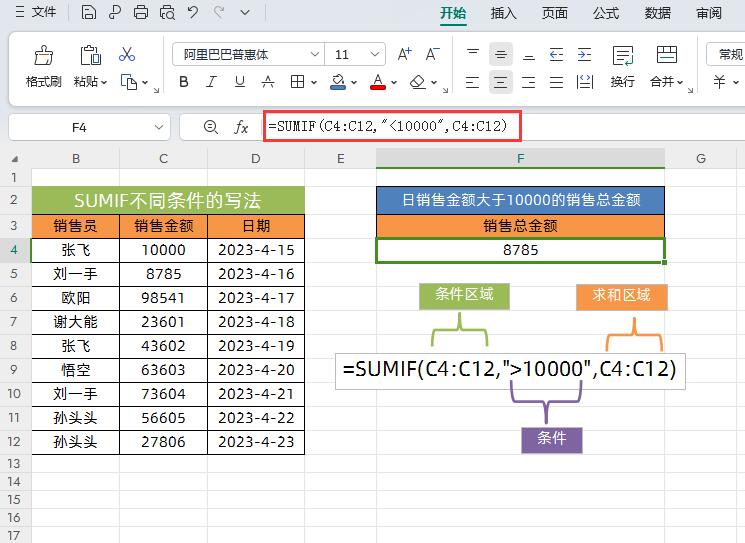Toggle Strikethrough formatting
The image size is (745, 543).
(268, 82)
